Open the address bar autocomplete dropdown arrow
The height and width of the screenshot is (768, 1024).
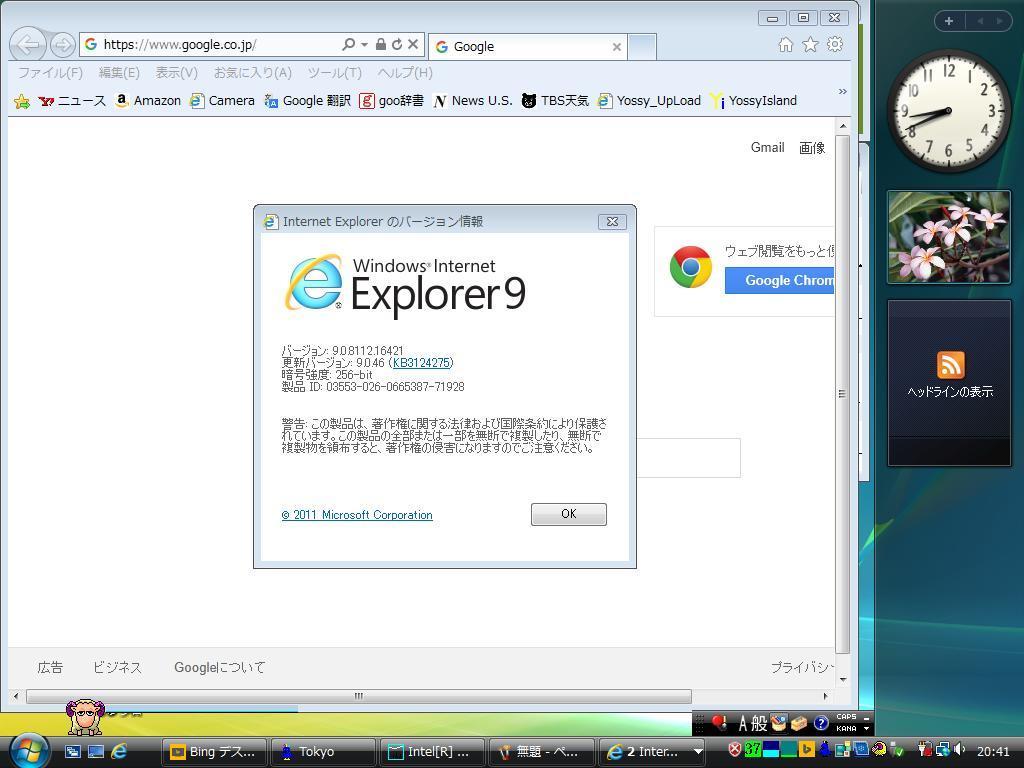coord(364,44)
